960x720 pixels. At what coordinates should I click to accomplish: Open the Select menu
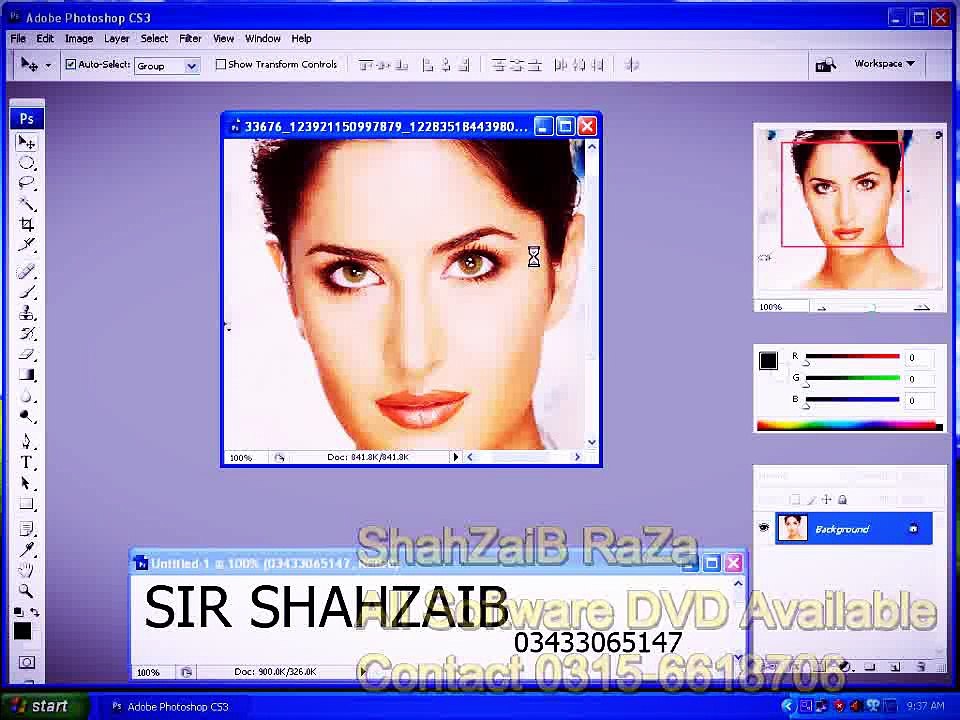[154, 39]
